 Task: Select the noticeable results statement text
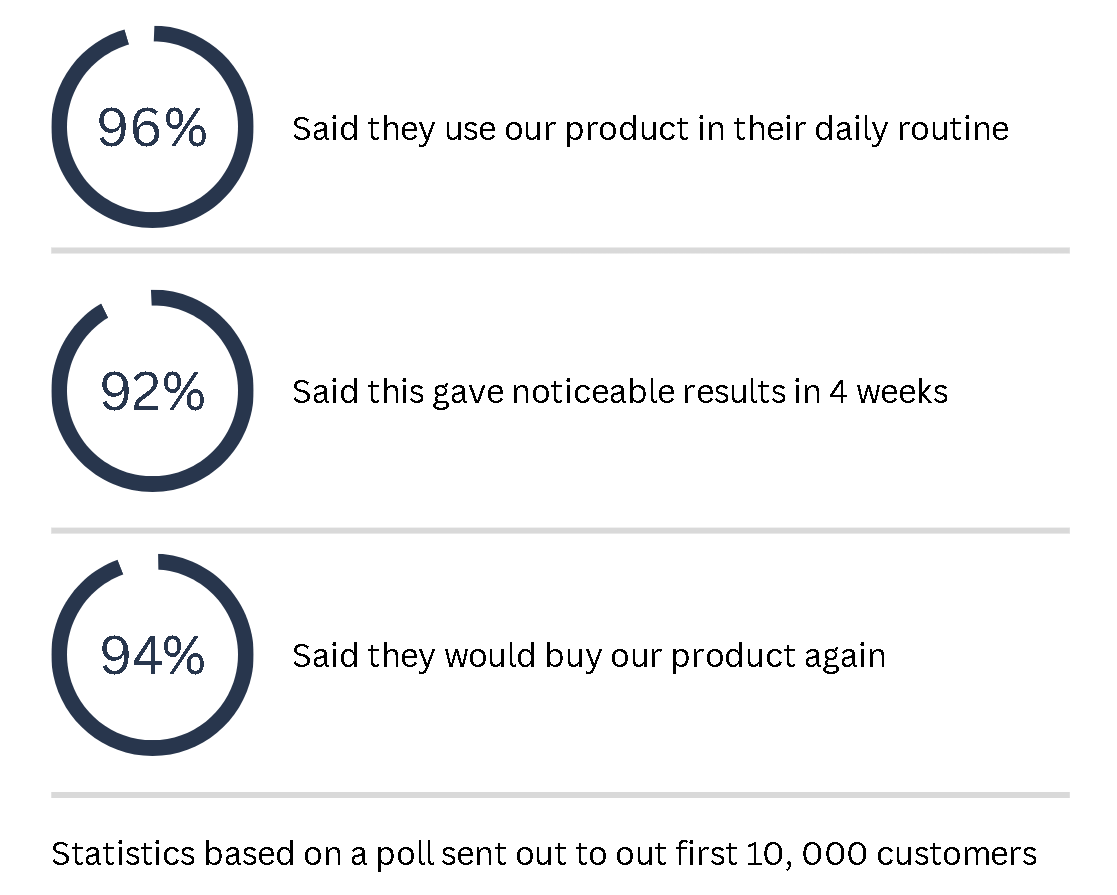tap(620, 393)
